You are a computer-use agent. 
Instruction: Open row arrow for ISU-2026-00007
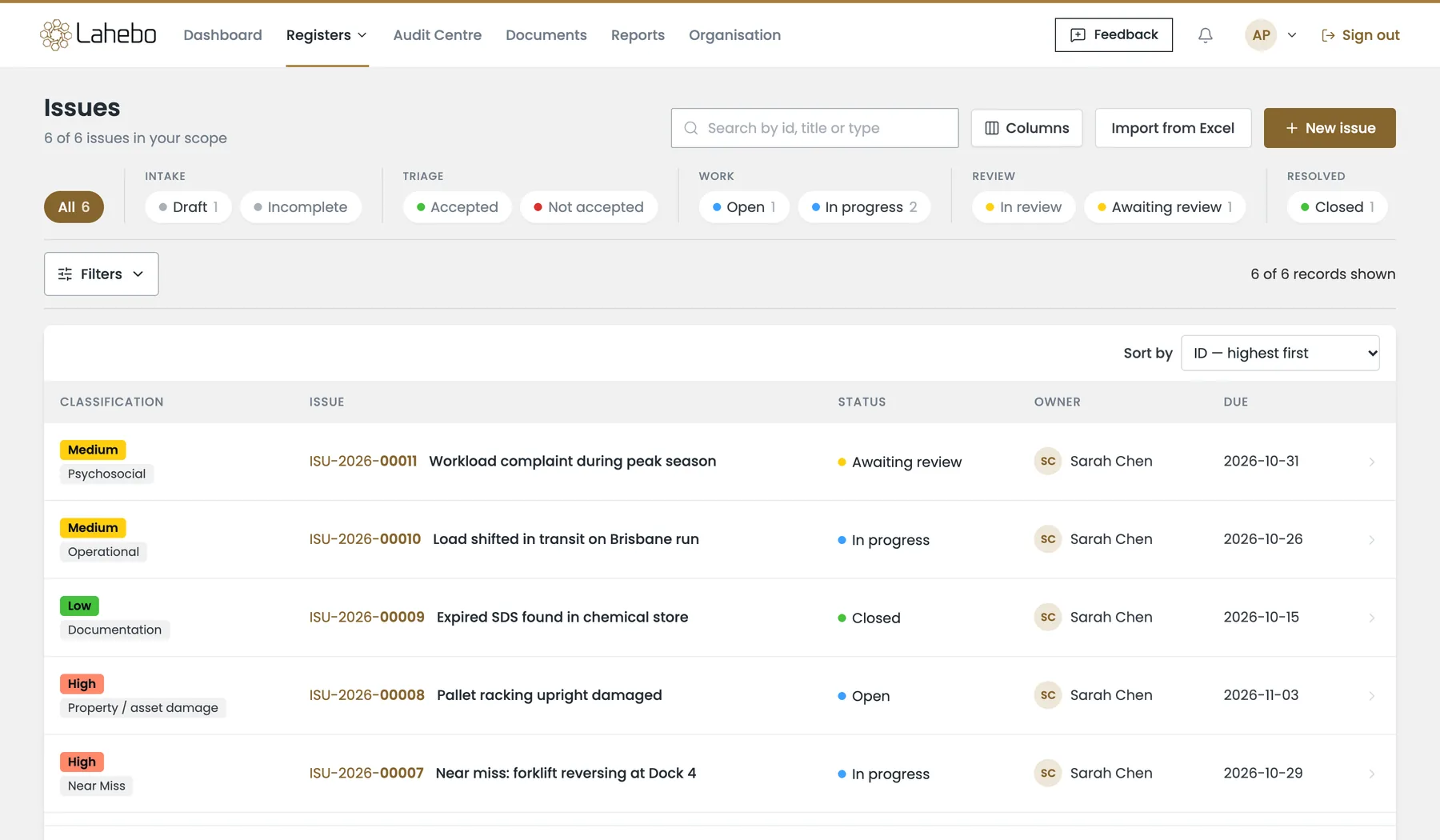click(x=1371, y=774)
